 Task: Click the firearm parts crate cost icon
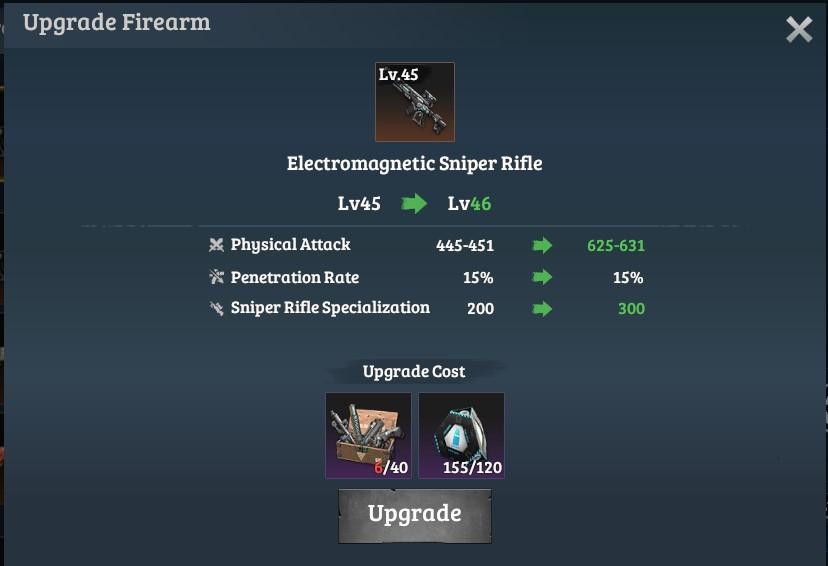[368, 436]
